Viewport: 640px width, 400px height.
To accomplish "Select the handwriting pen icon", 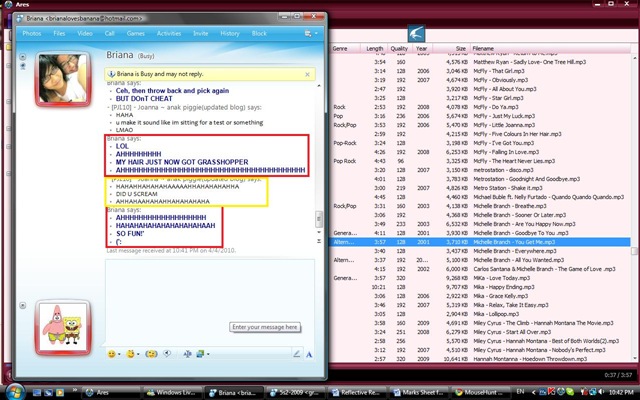I will pos(297,354).
